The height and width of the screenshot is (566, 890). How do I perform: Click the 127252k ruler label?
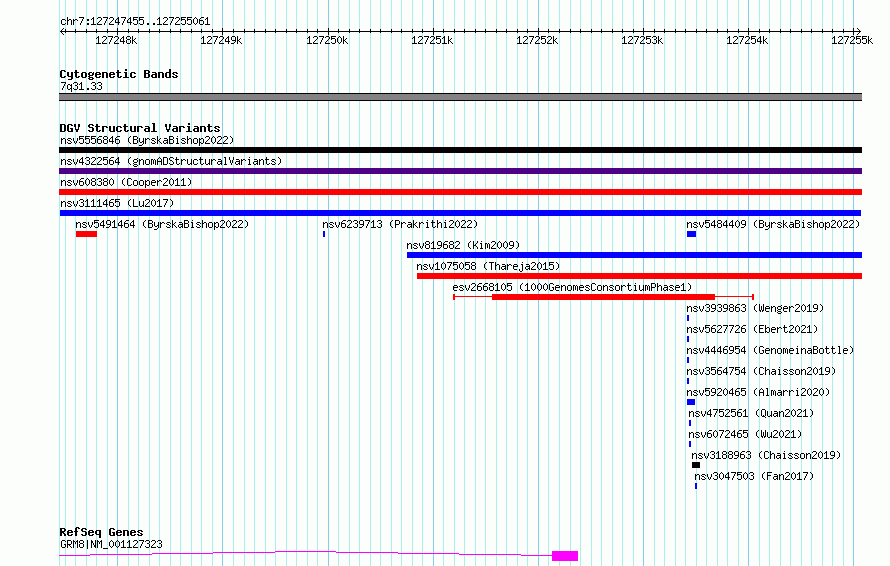[537, 40]
